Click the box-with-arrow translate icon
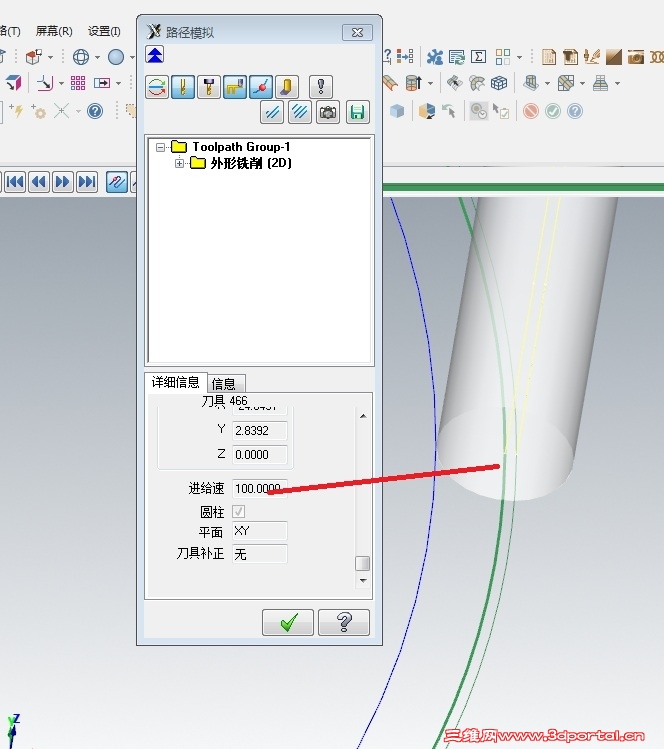This screenshot has width=664, height=749. [102, 83]
